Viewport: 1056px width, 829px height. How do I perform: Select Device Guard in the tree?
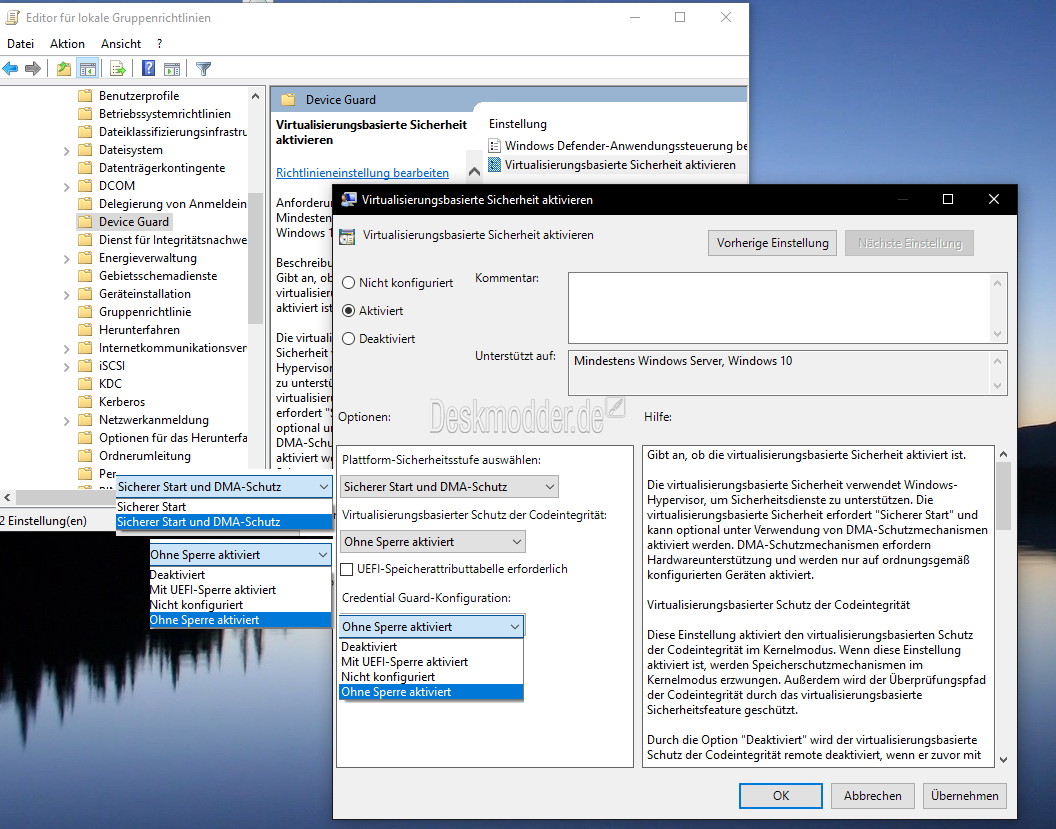tap(134, 222)
